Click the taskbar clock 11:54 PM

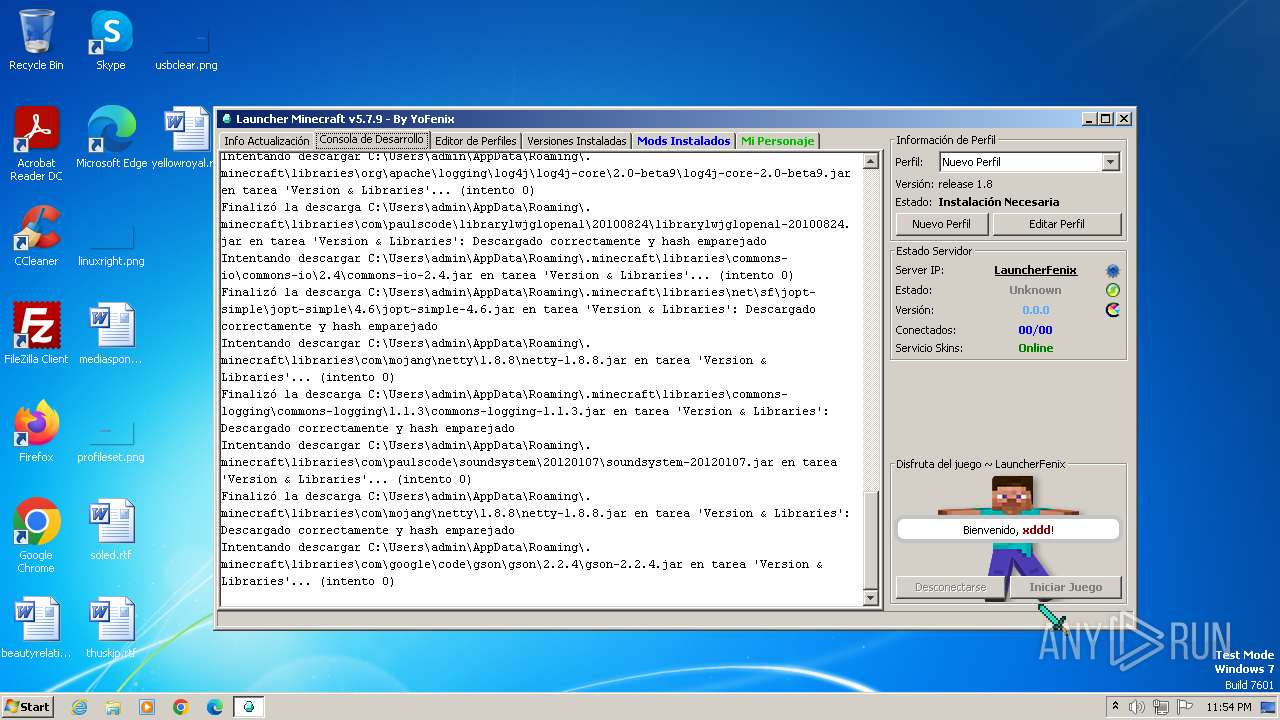[1228, 707]
